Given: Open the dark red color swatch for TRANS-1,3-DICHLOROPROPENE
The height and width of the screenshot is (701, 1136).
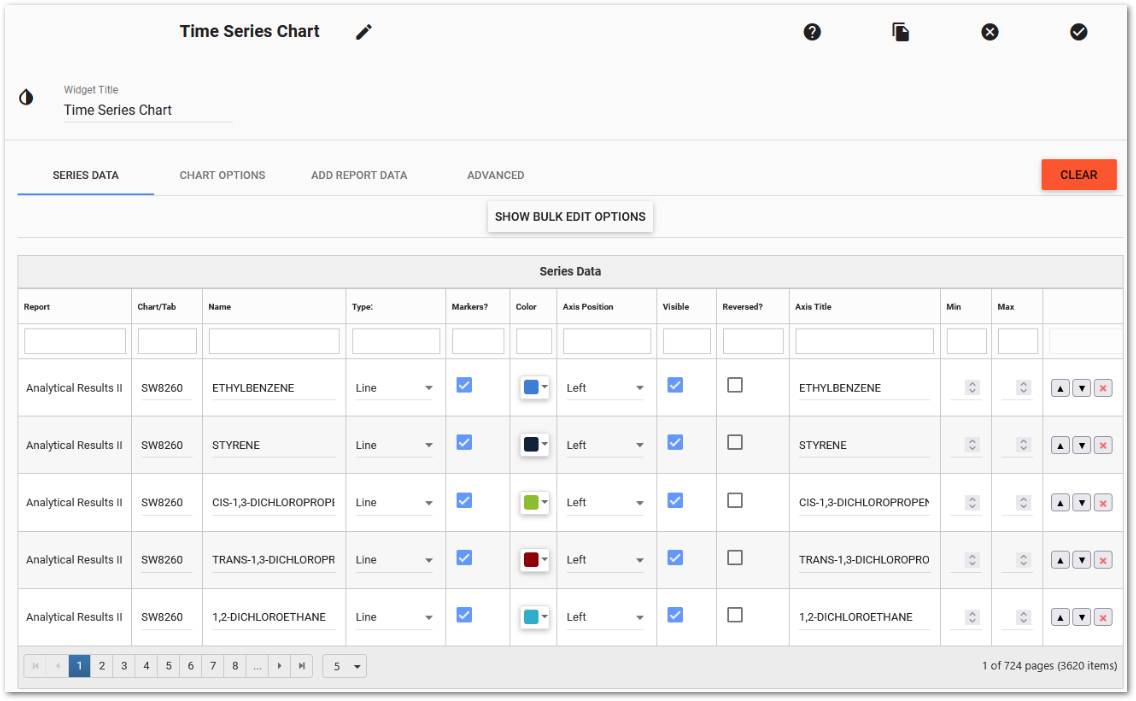Looking at the screenshot, I should [x=534, y=560].
